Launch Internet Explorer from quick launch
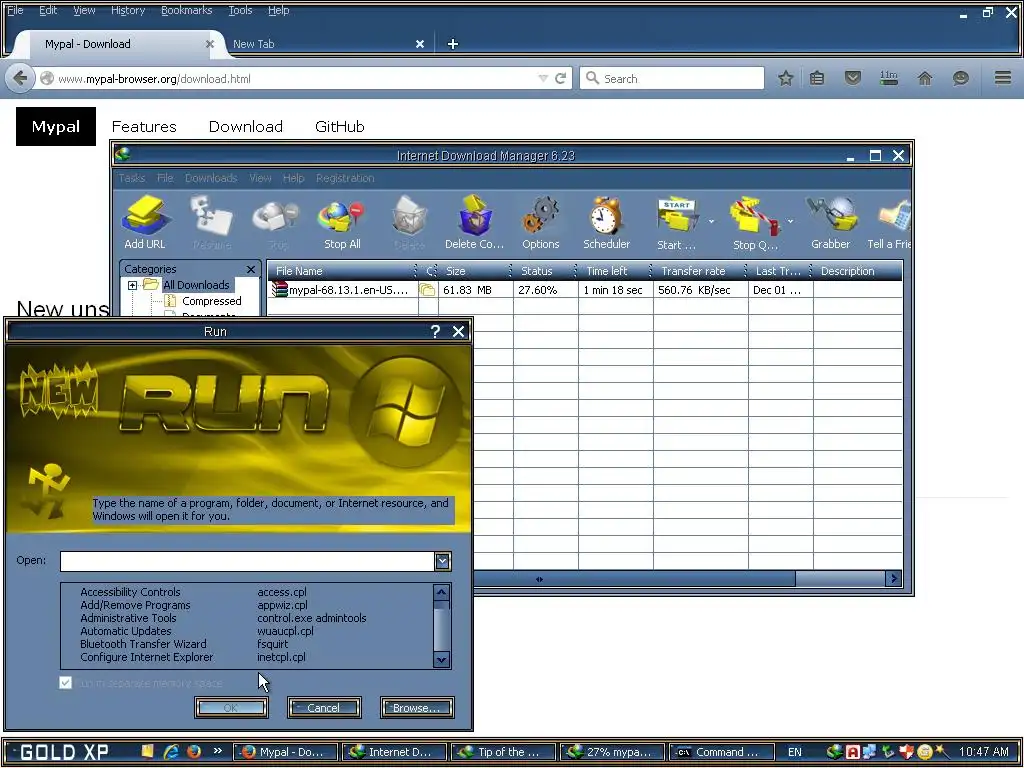Viewport: 1024px width, 768px height. click(171, 752)
